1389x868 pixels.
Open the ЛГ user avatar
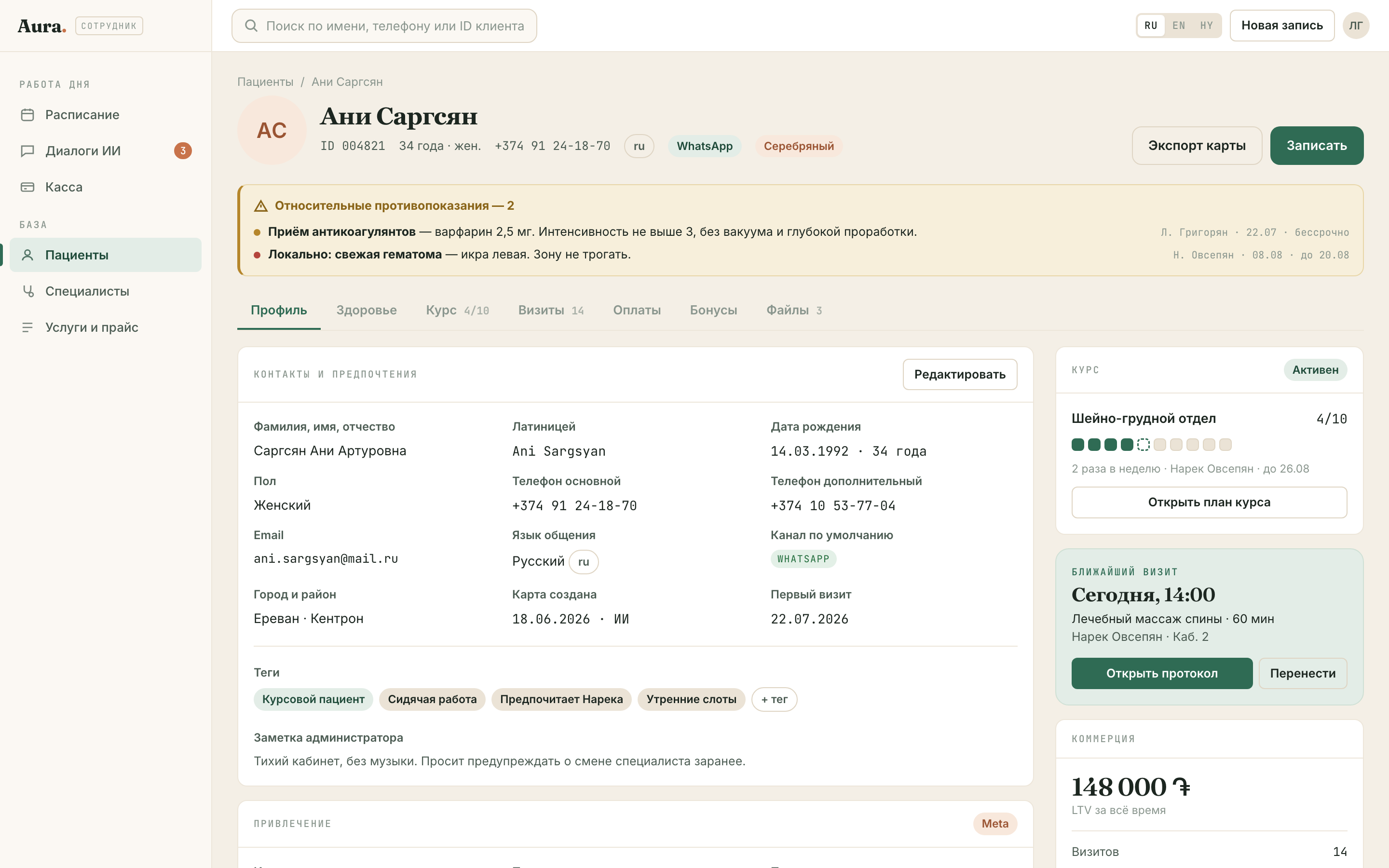click(x=1356, y=26)
